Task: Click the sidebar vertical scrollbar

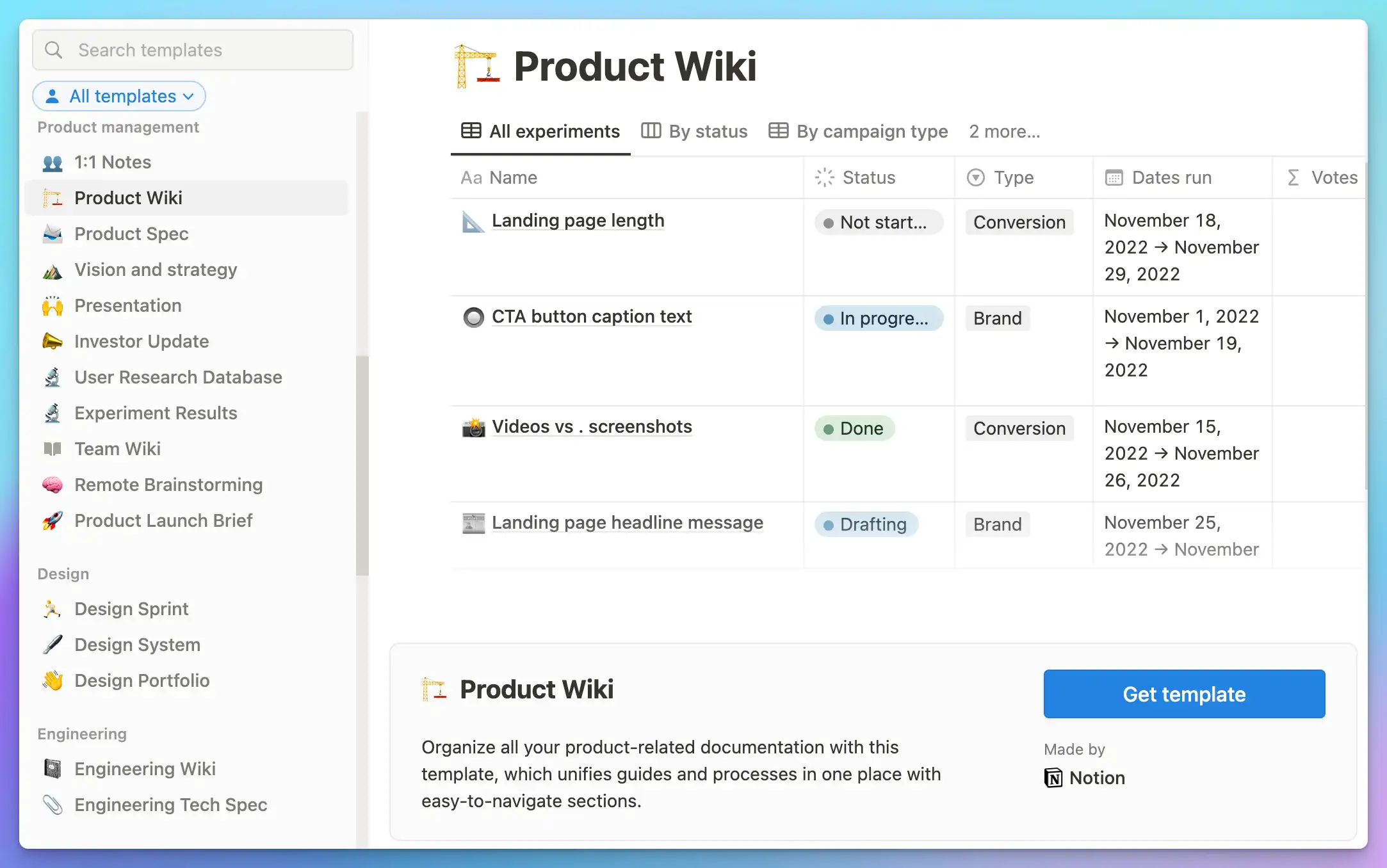Action: point(362,465)
